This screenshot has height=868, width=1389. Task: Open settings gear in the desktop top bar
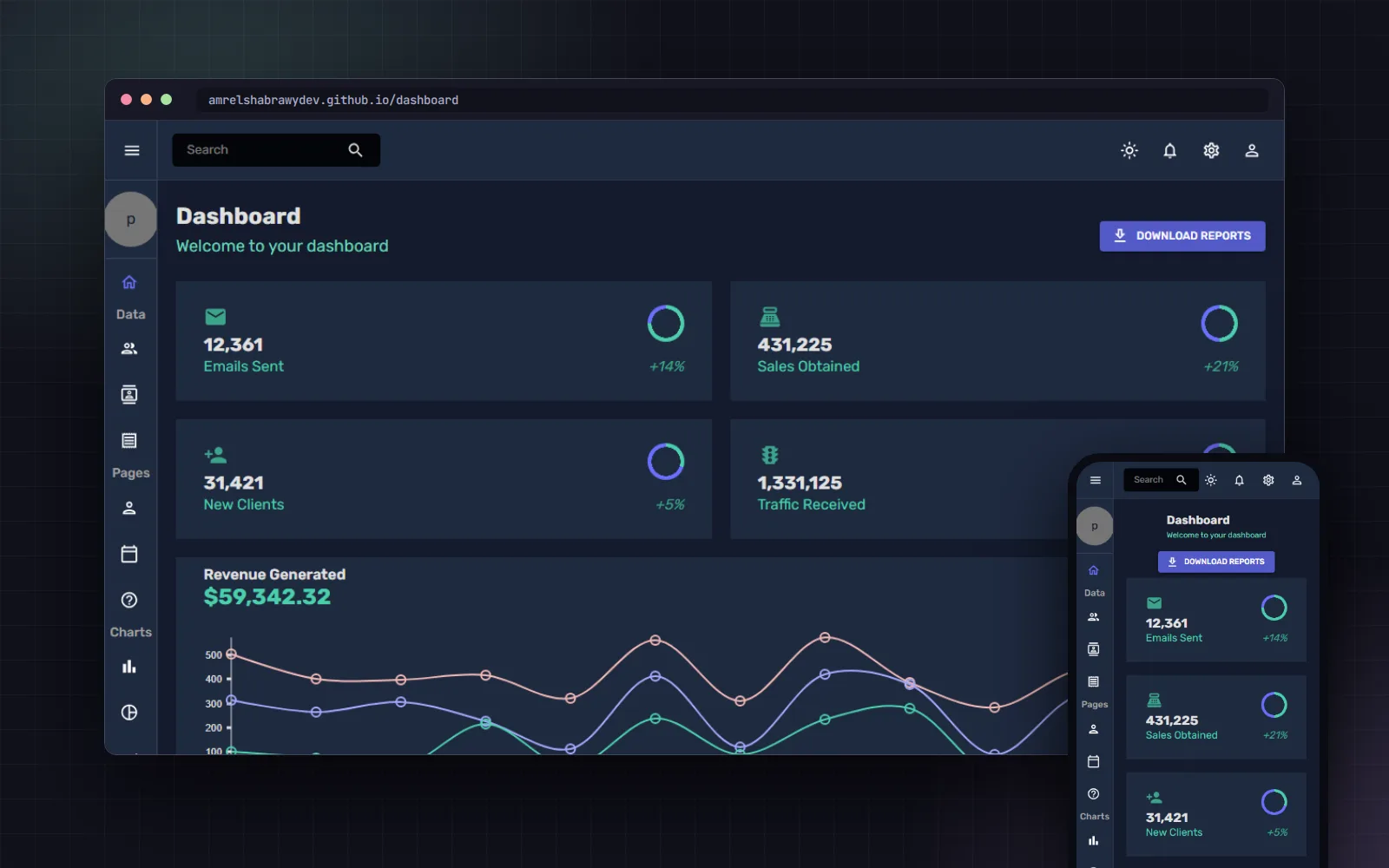click(1211, 150)
